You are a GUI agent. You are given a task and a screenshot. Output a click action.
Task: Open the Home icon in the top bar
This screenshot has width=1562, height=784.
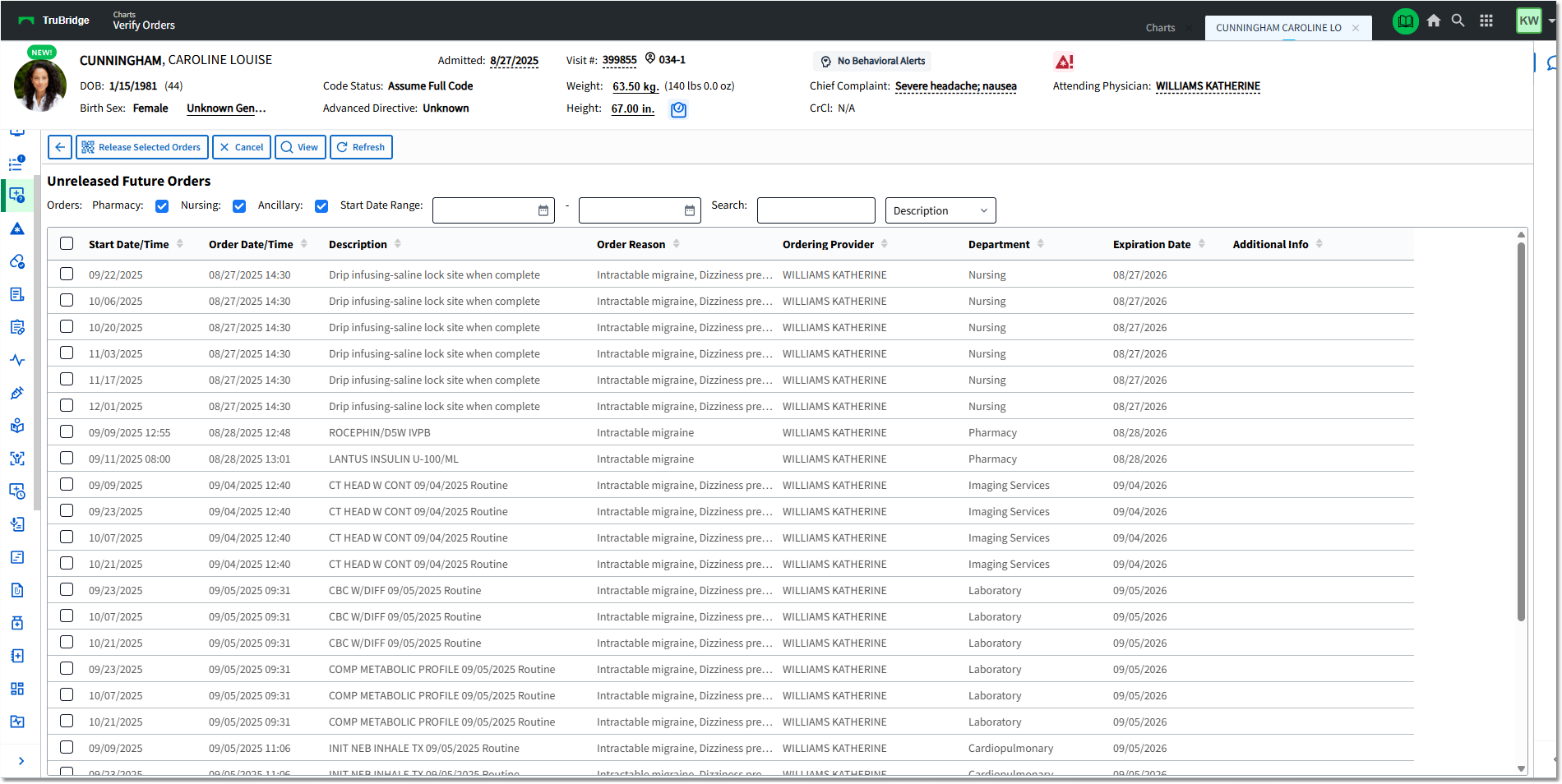click(1434, 21)
